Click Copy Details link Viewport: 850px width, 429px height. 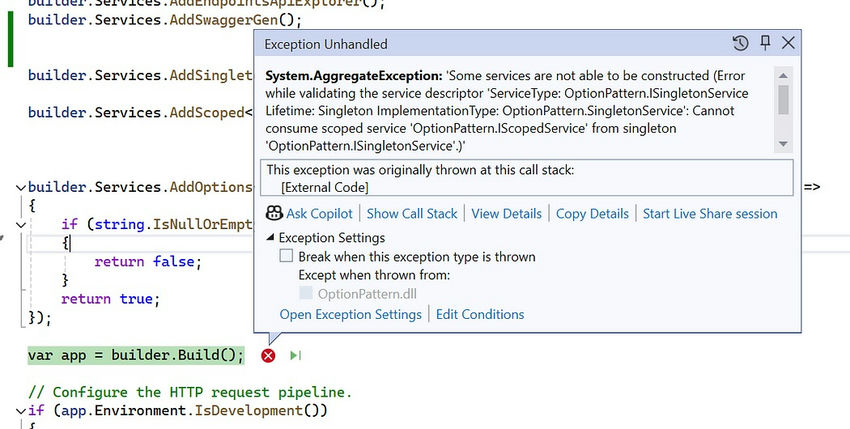pos(592,214)
